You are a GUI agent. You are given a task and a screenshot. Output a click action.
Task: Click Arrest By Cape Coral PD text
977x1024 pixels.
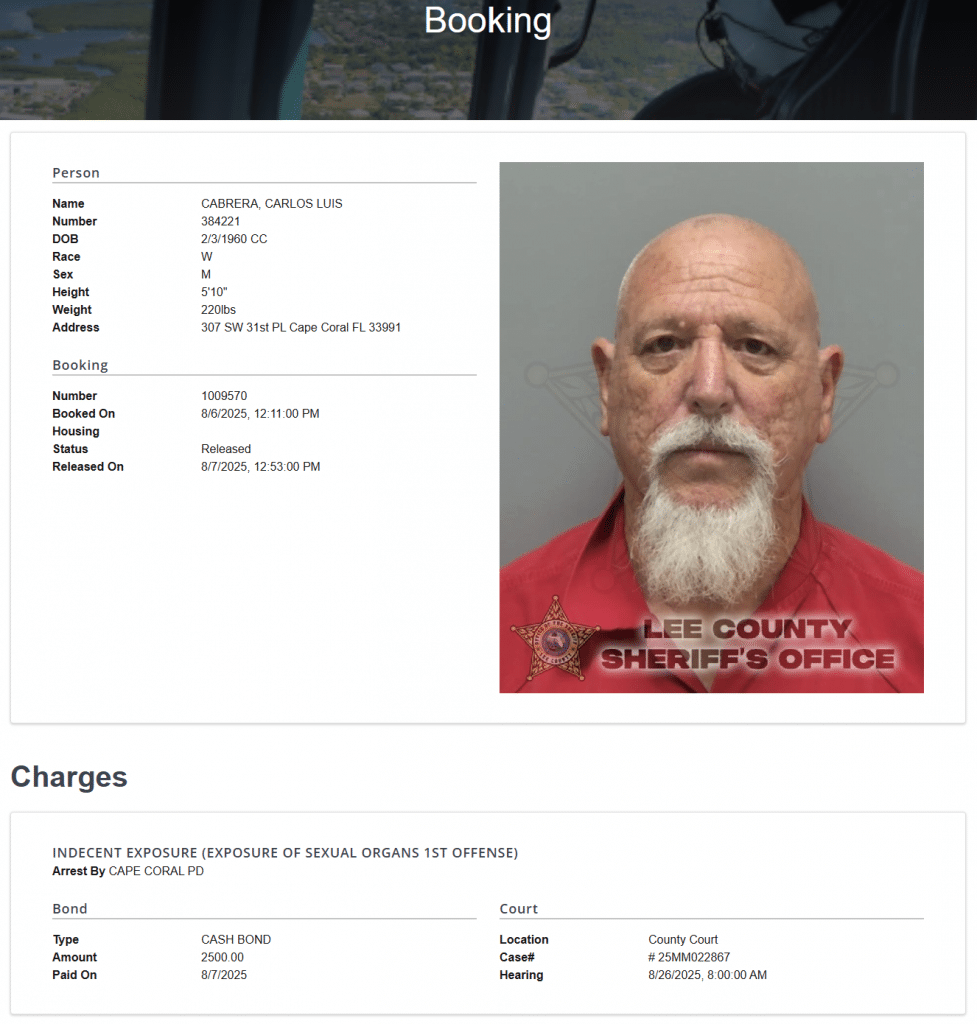128,871
